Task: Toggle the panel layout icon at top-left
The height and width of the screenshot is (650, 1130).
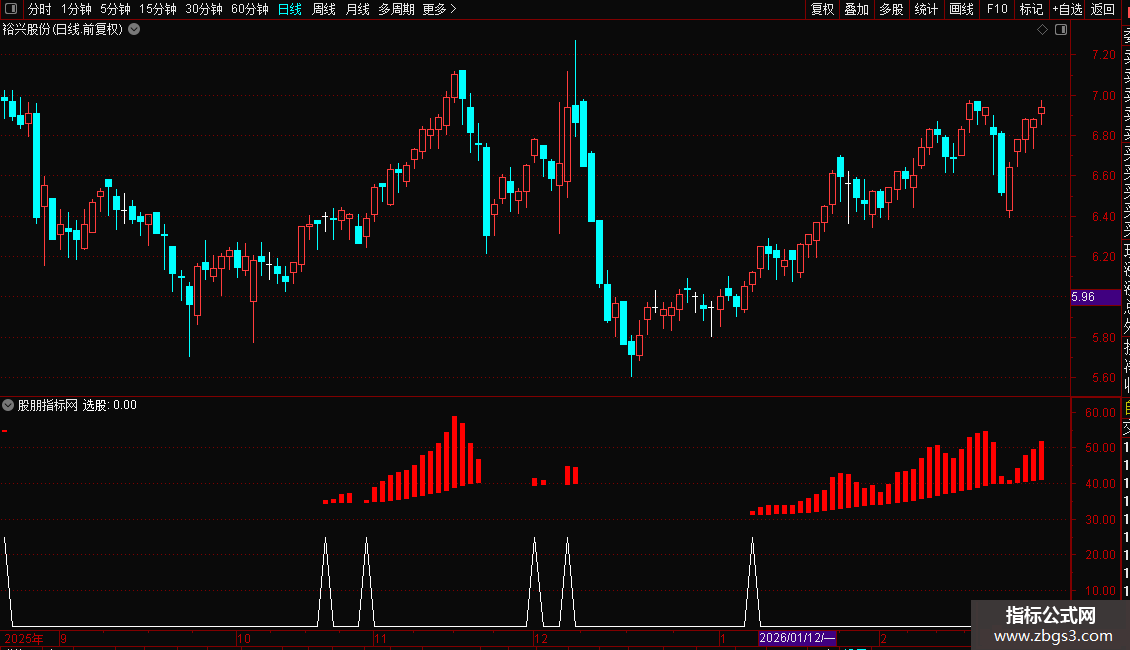Action: coord(11,9)
